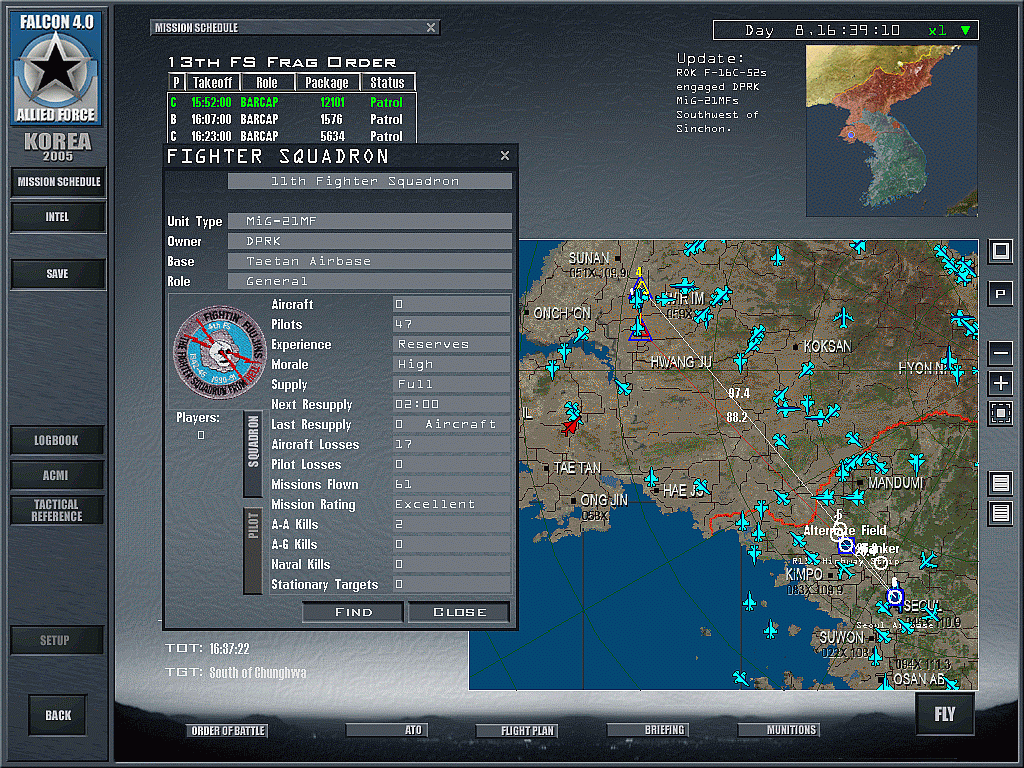Select the Squadron vertical tab
This screenshot has width=1024, height=768.
pyautogui.click(x=253, y=453)
